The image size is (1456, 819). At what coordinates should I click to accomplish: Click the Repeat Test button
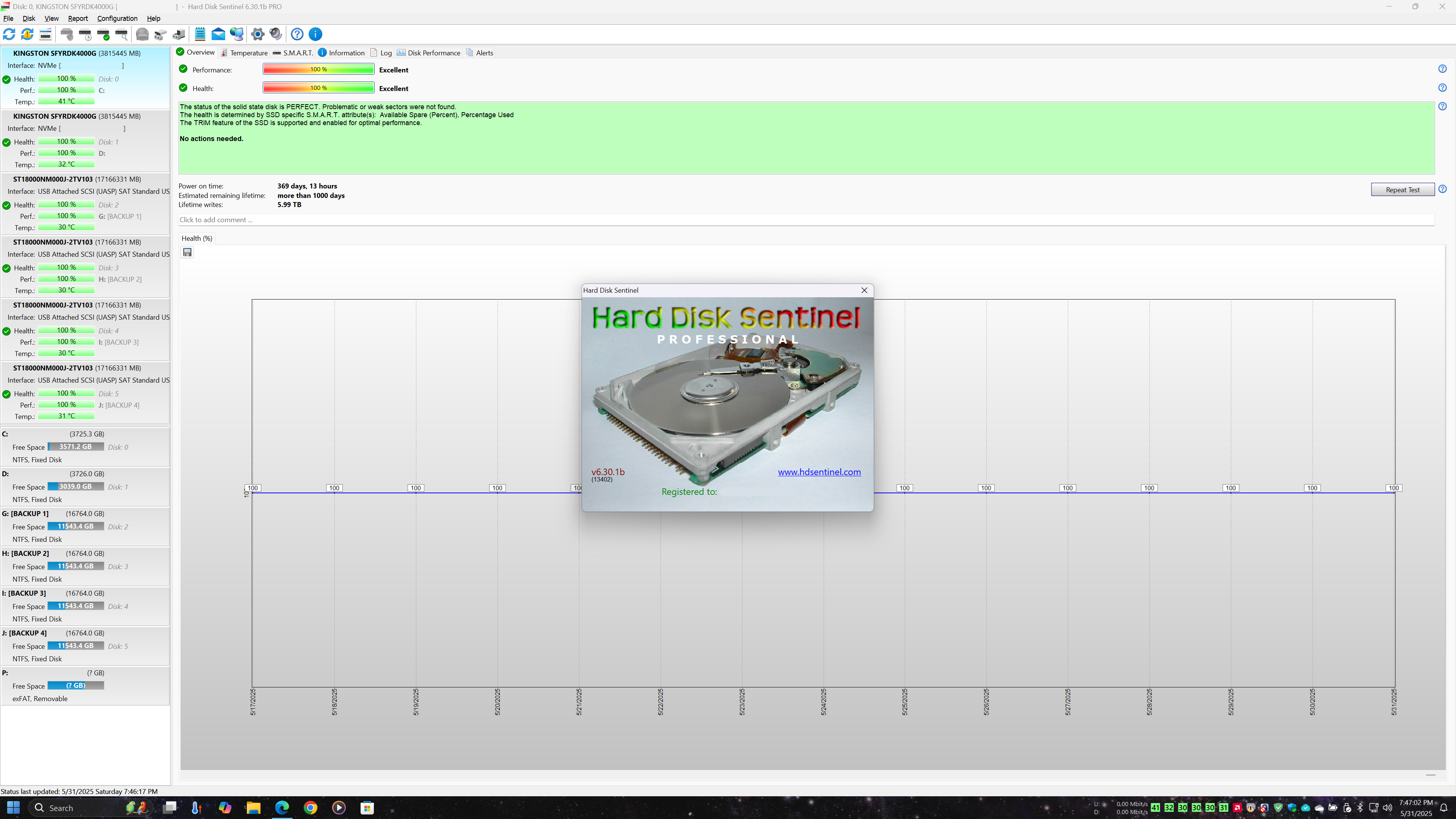(x=1403, y=189)
